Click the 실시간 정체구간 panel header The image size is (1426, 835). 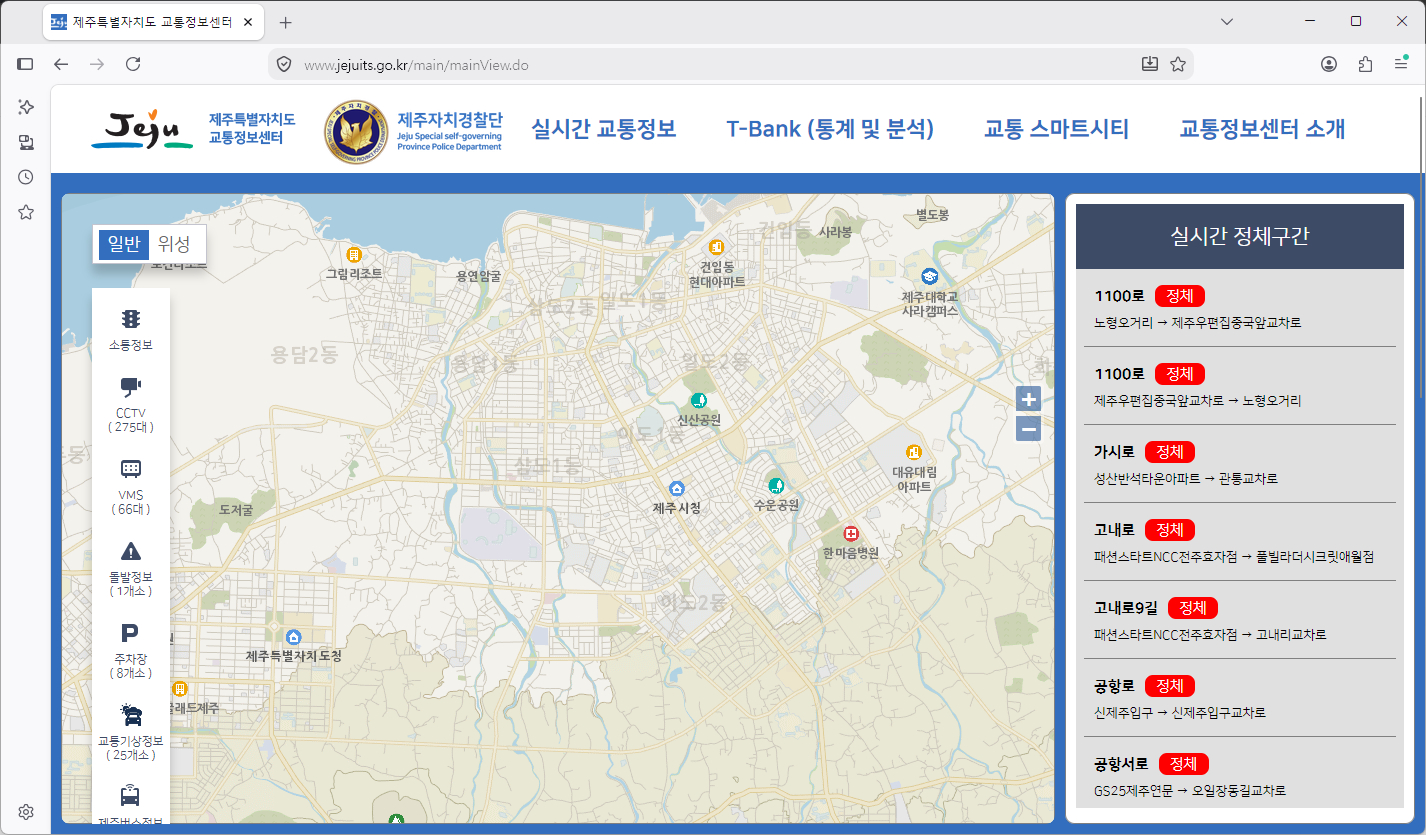(x=1240, y=237)
